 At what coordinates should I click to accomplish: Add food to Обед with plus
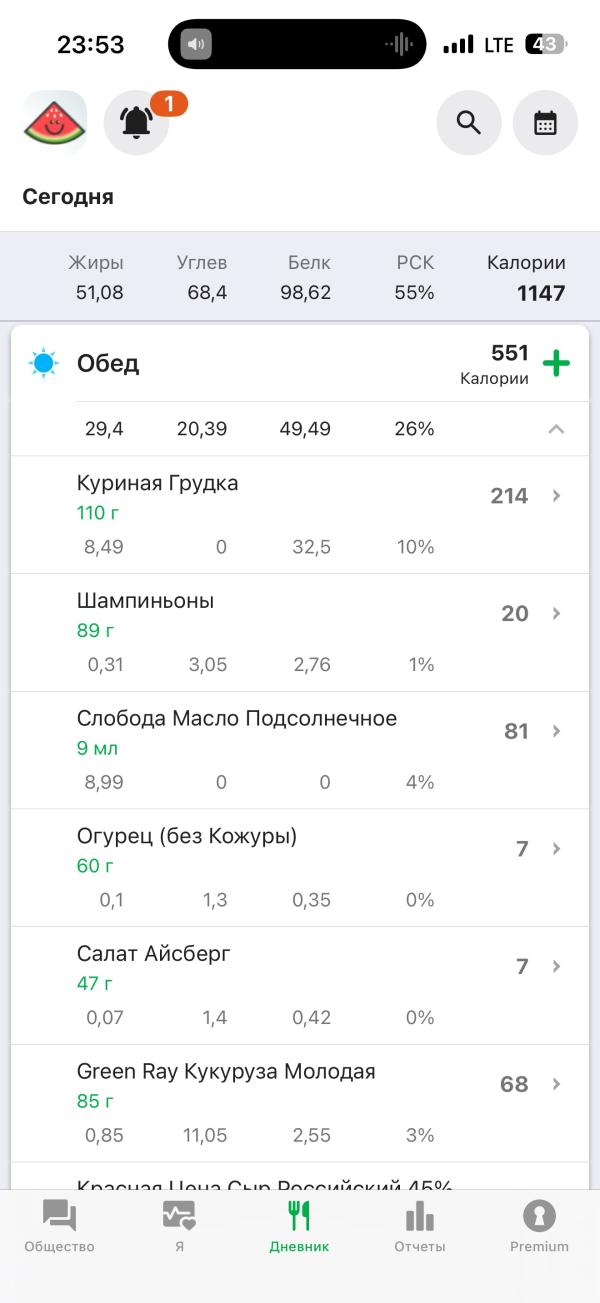[x=556, y=363]
